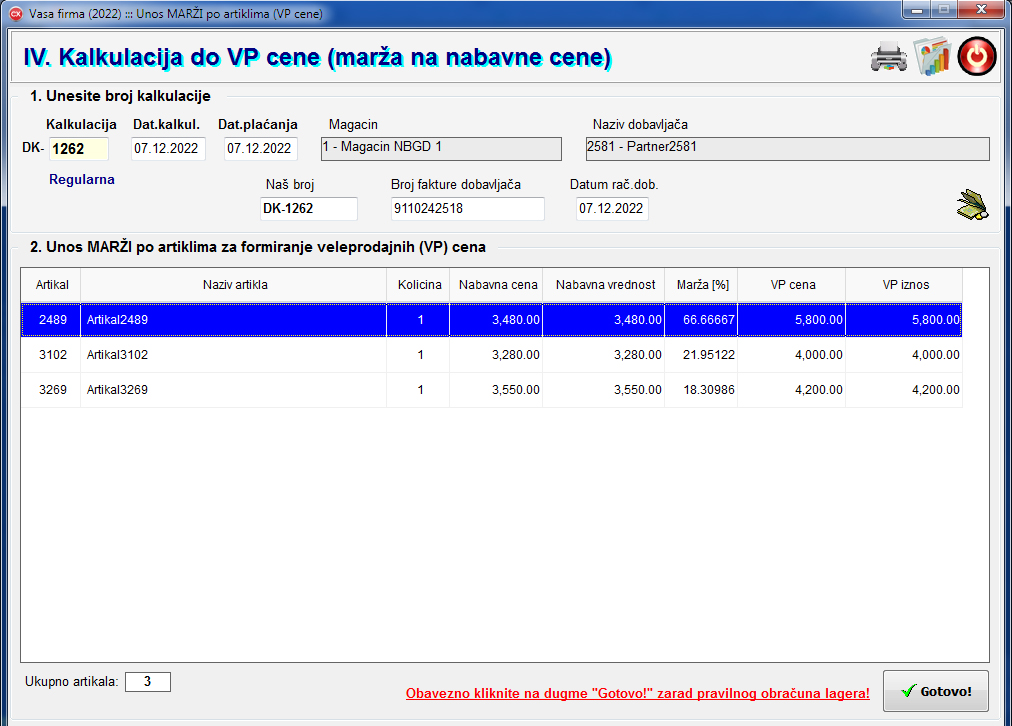Click Nabavna cena cell 3,280.00

pos(497,354)
